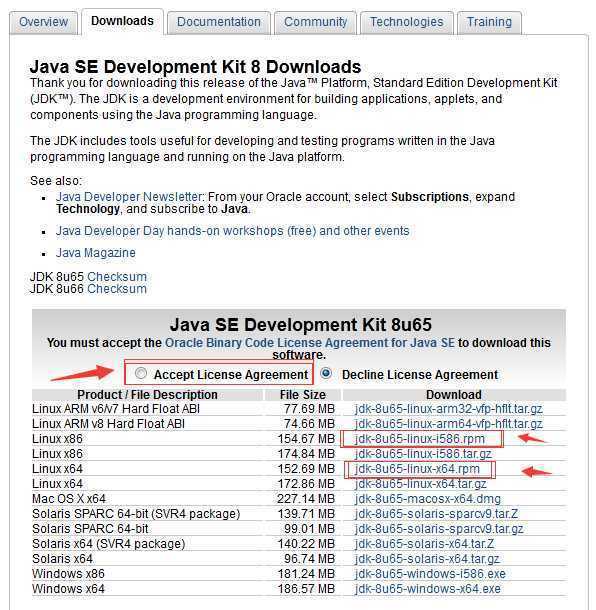The width and height of the screenshot is (596, 610).
Task: Select the Windows x86 description
Action: [68, 573]
